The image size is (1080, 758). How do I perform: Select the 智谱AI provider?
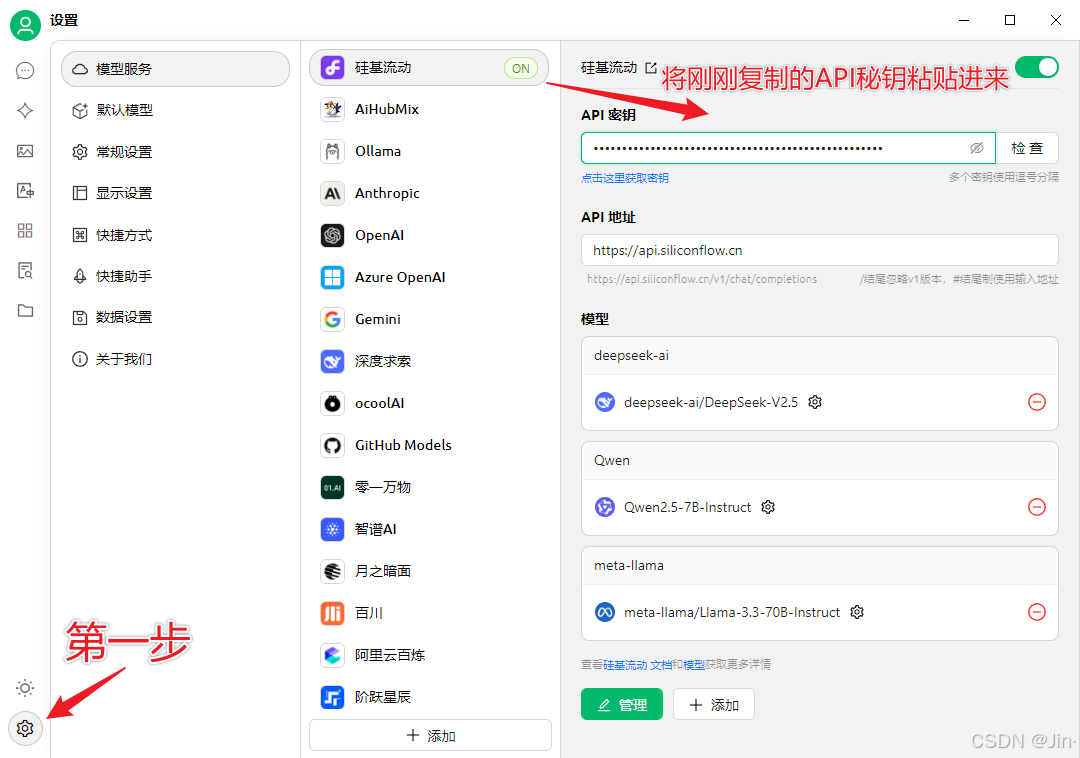coord(429,529)
